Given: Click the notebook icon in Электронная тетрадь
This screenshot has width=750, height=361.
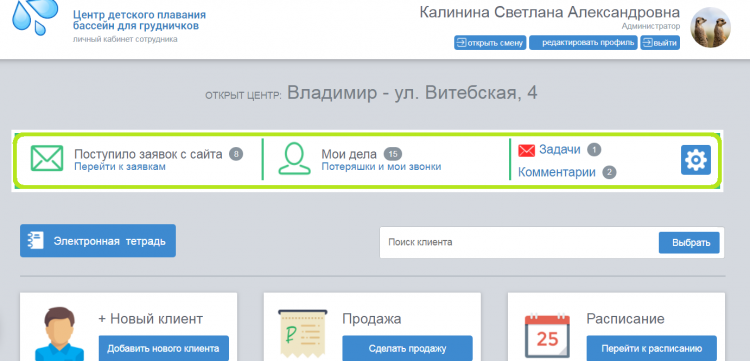Looking at the screenshot, I should pos(35,241).
